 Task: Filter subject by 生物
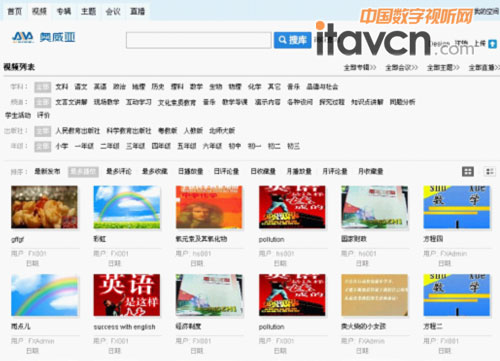[x=216, y=87]
